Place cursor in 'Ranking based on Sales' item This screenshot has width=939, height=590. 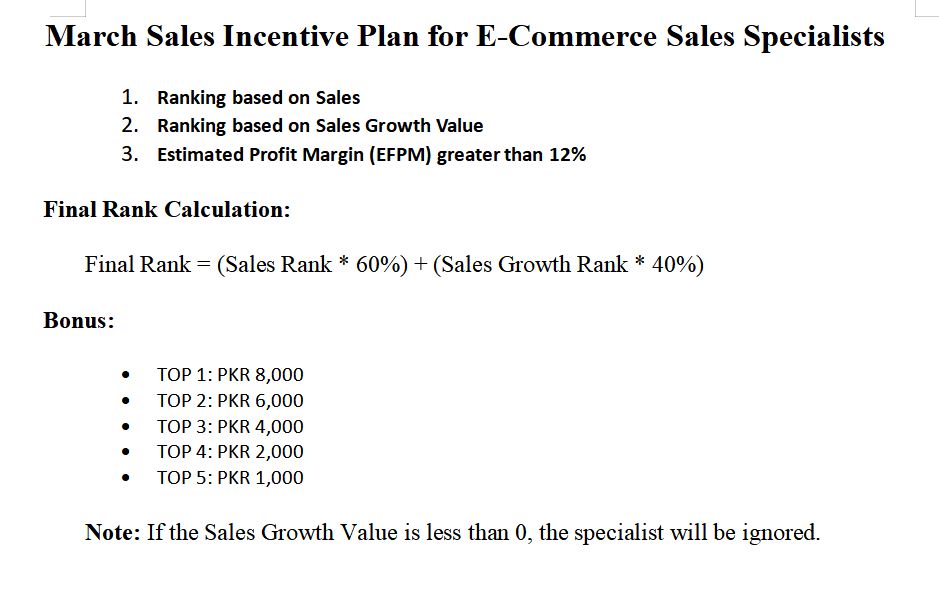coord(258,98)
